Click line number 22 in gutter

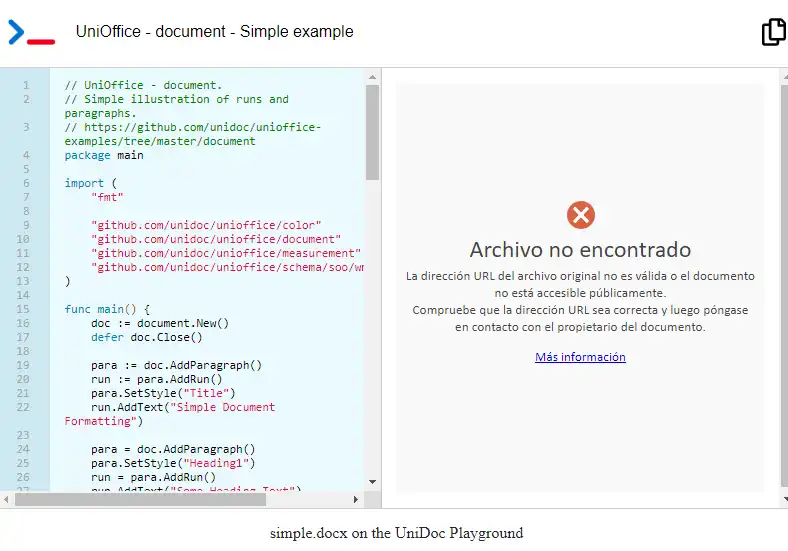[x=24, y=407]
